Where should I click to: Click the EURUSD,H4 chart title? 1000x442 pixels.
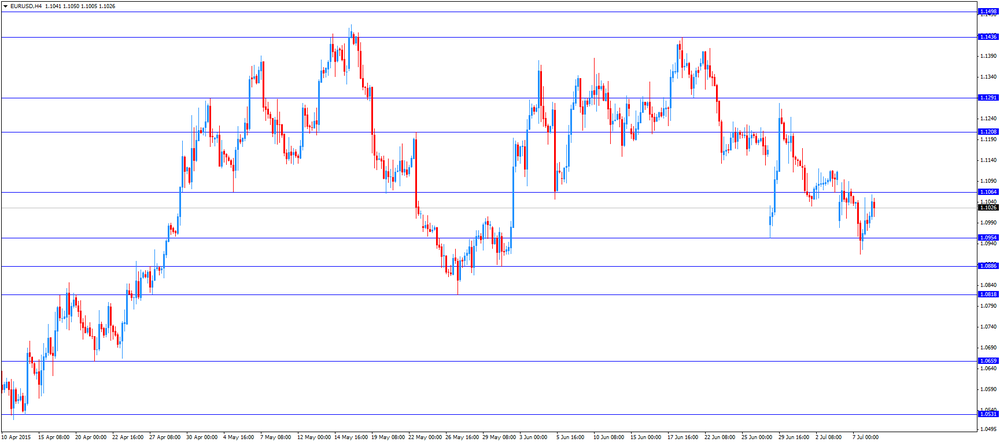click(27, 5)
